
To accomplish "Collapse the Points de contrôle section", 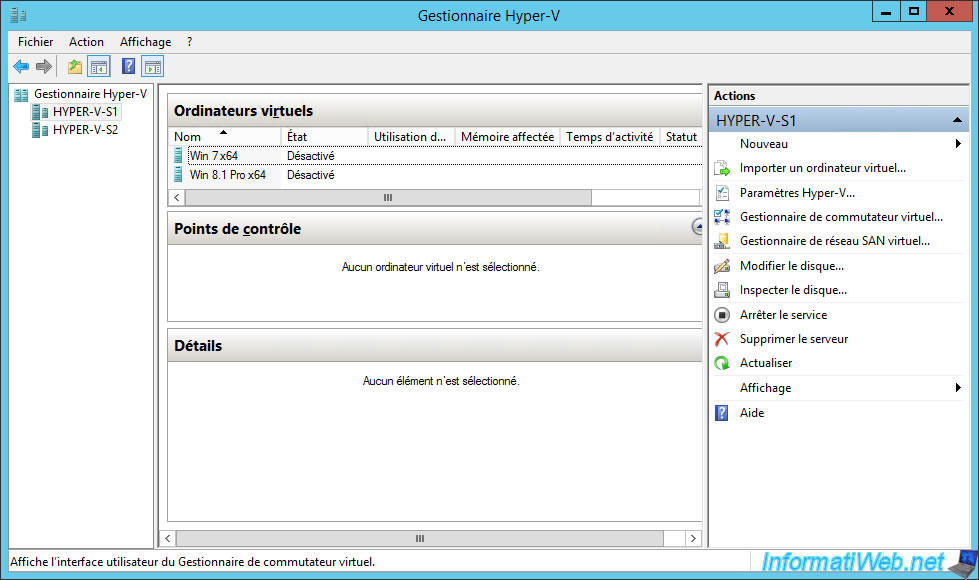I will point(697,227).
